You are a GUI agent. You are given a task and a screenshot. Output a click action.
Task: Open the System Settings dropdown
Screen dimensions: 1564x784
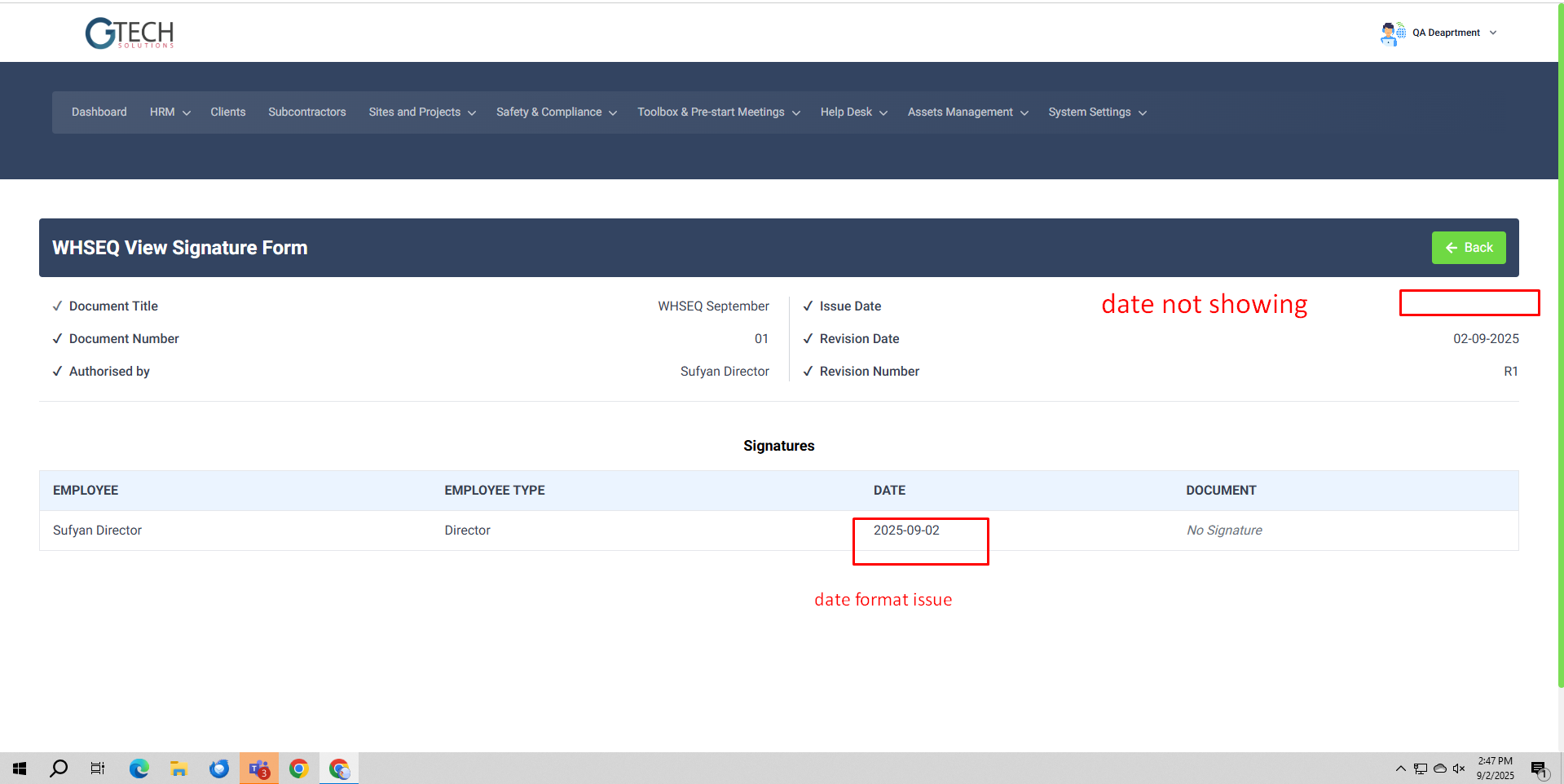click(1097, 112)
